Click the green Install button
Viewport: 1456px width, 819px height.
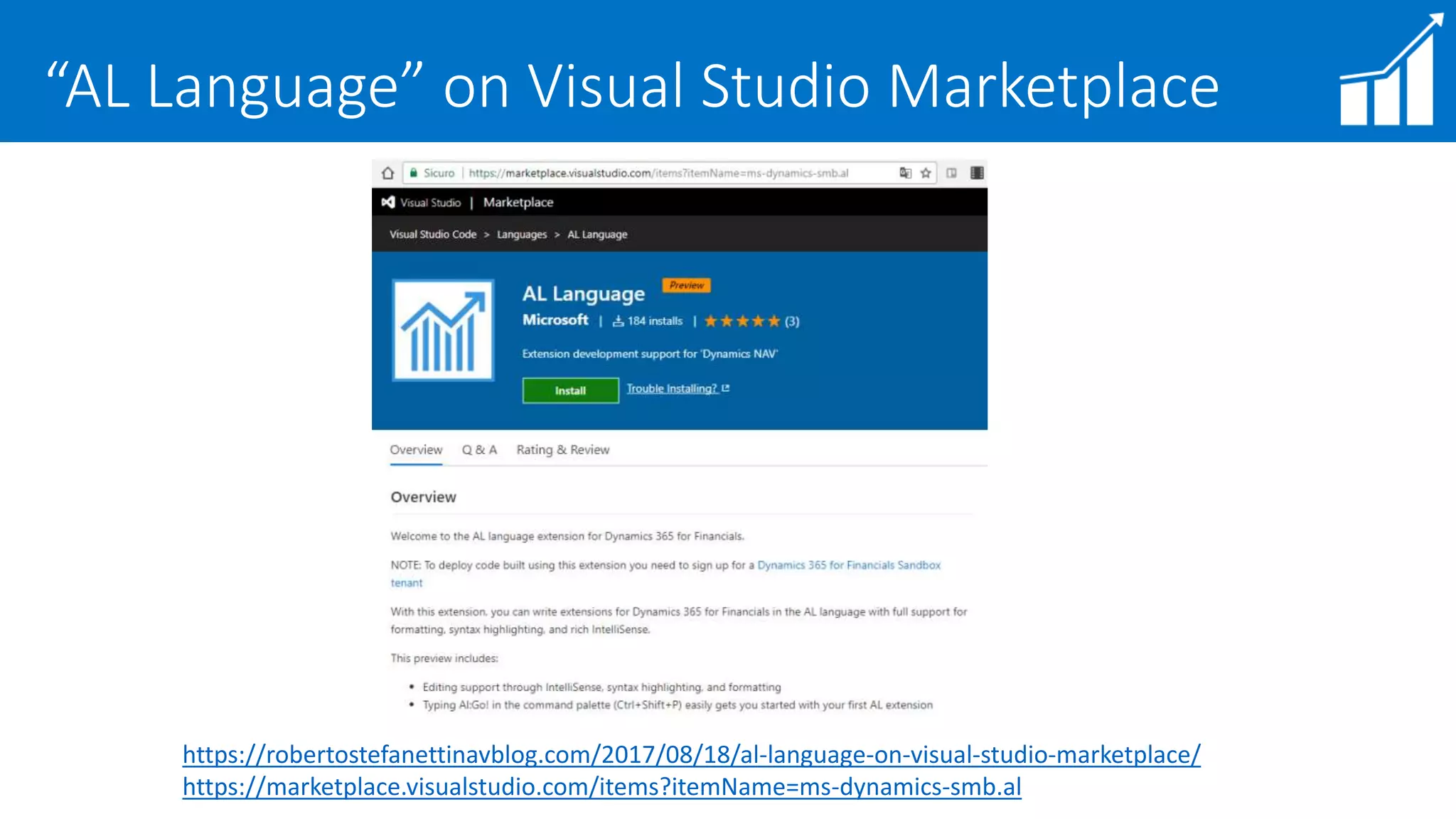click(x=570, y=390)
